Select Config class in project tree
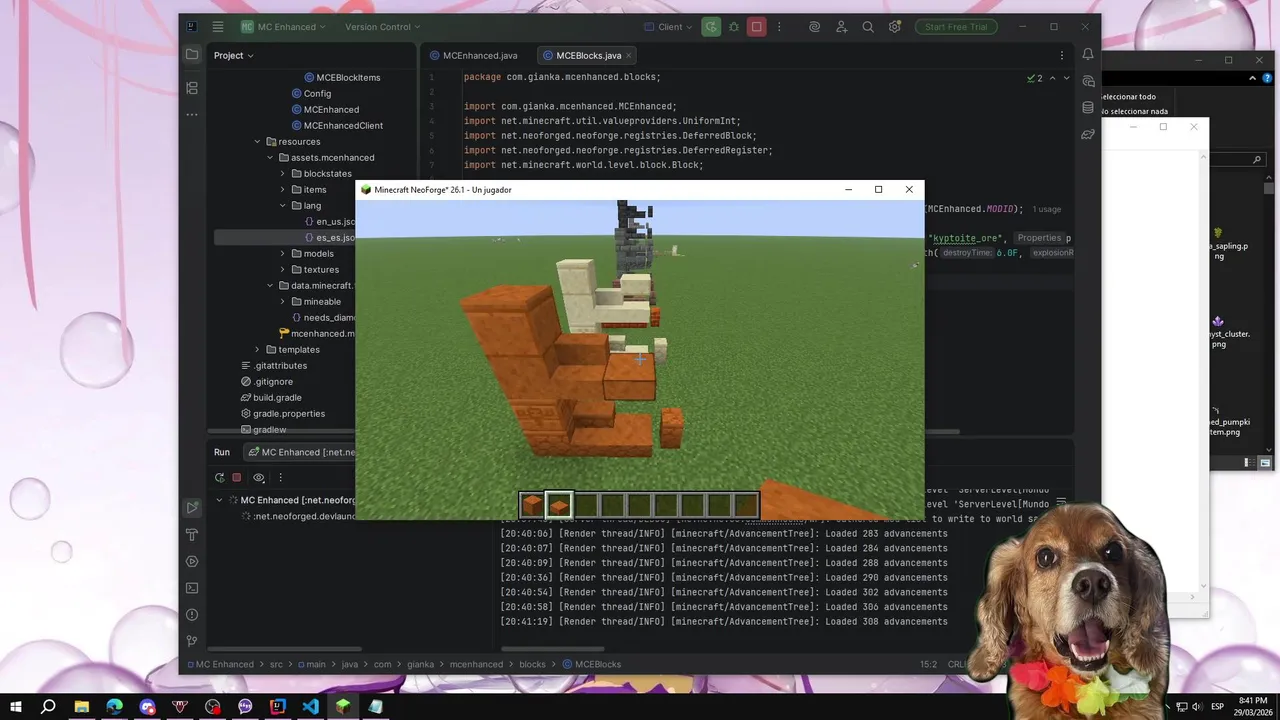 coord(311,93)
